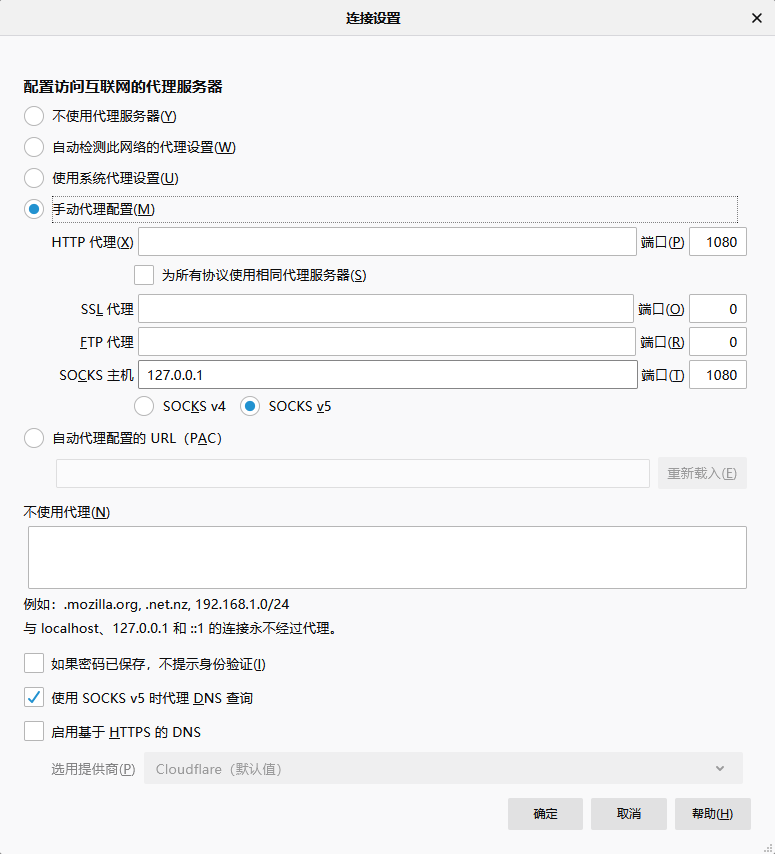Select 自动检测此网络的代理设置 option
Image resolution: width=775 pixels, height=854 pixels.
34,147
